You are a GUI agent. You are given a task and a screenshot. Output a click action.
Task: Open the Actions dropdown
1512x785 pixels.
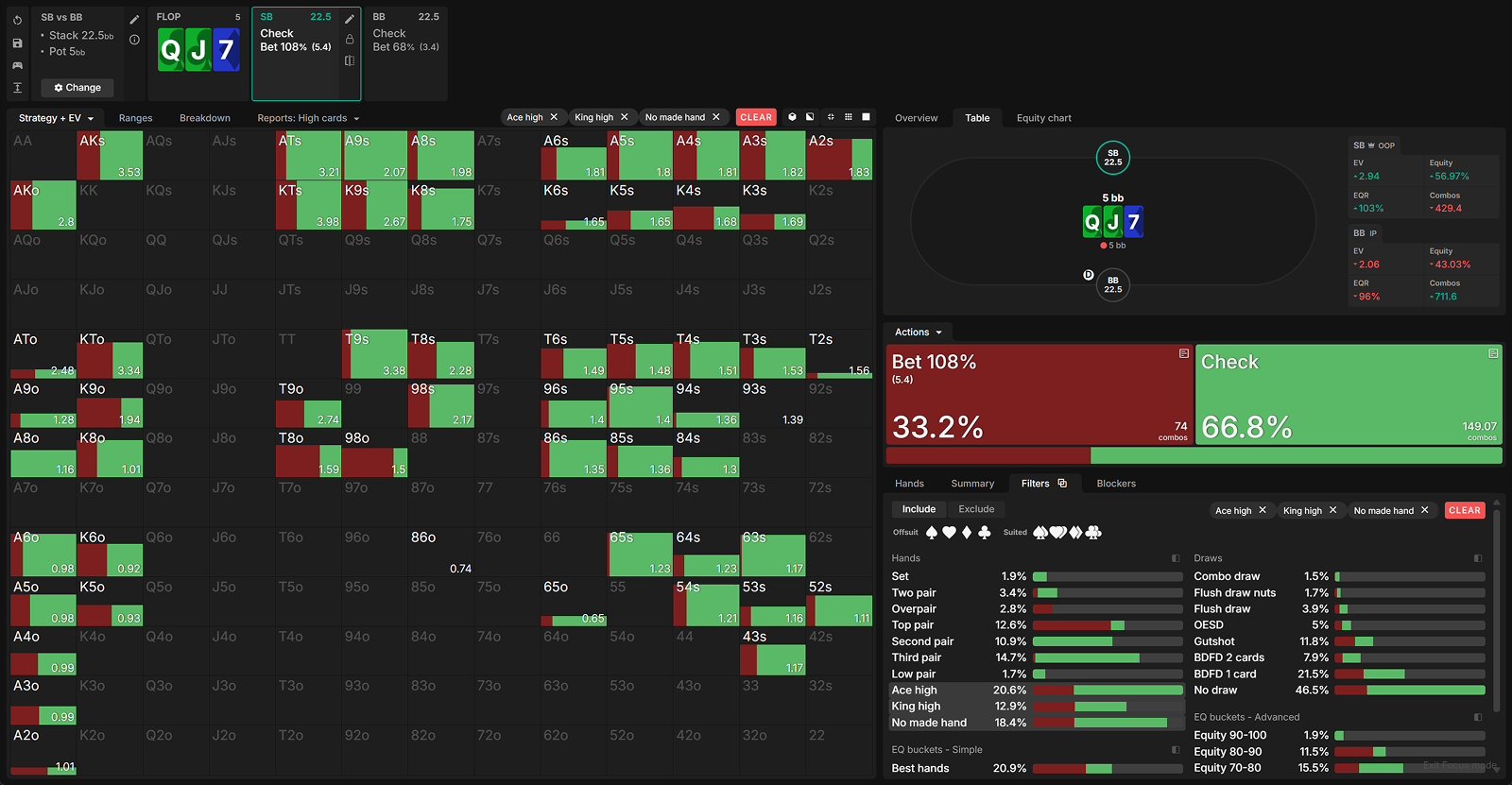pos(919,333)
